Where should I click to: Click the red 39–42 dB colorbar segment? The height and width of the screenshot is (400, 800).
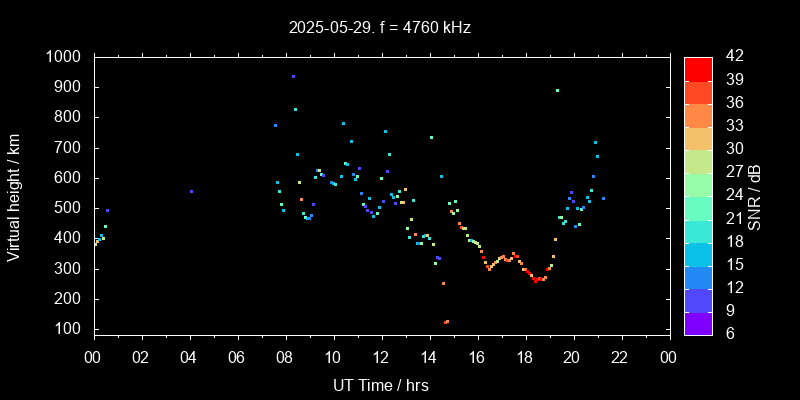coord(698,68)
